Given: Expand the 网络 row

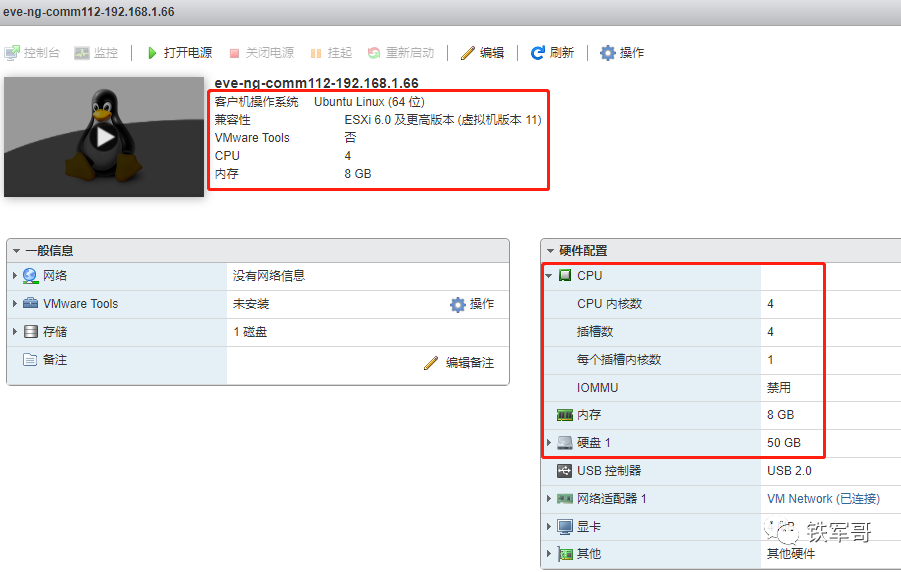Looking at the screenshot, I should 14,276.
